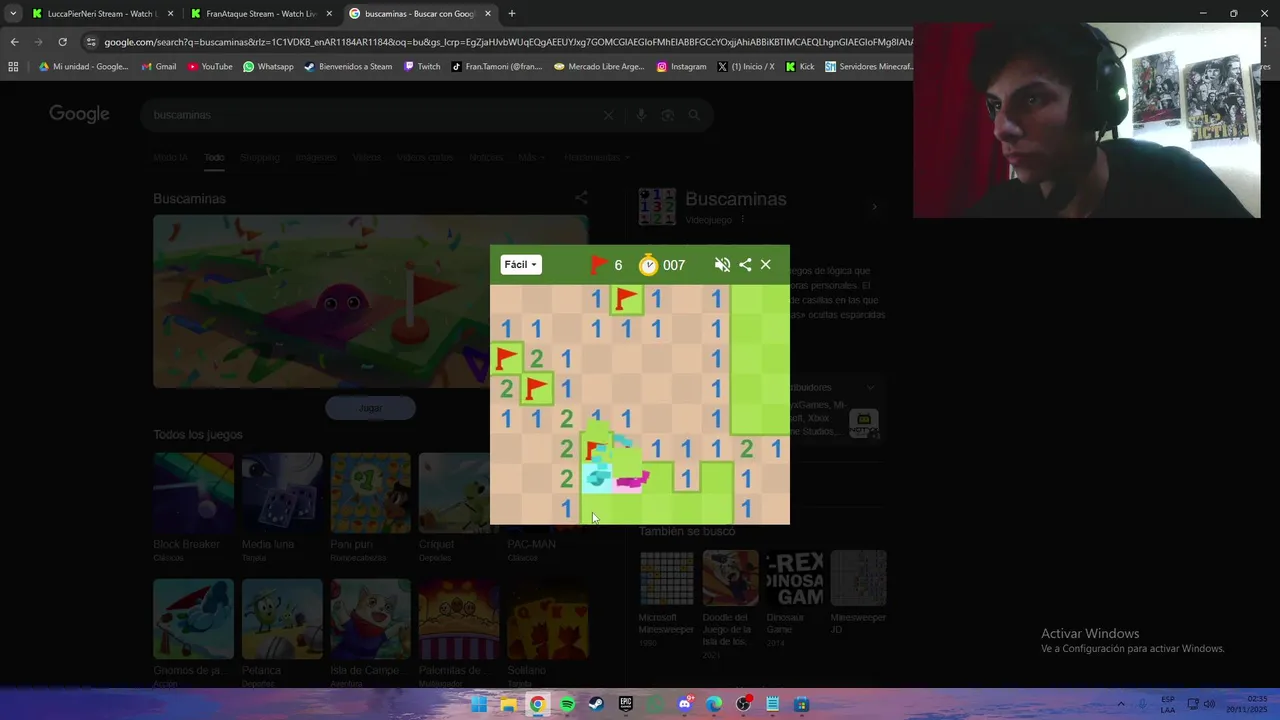Open the Instagram bookmark
Screen dimensions: 1280x720
pyautogui.click(x=681, y=67)
